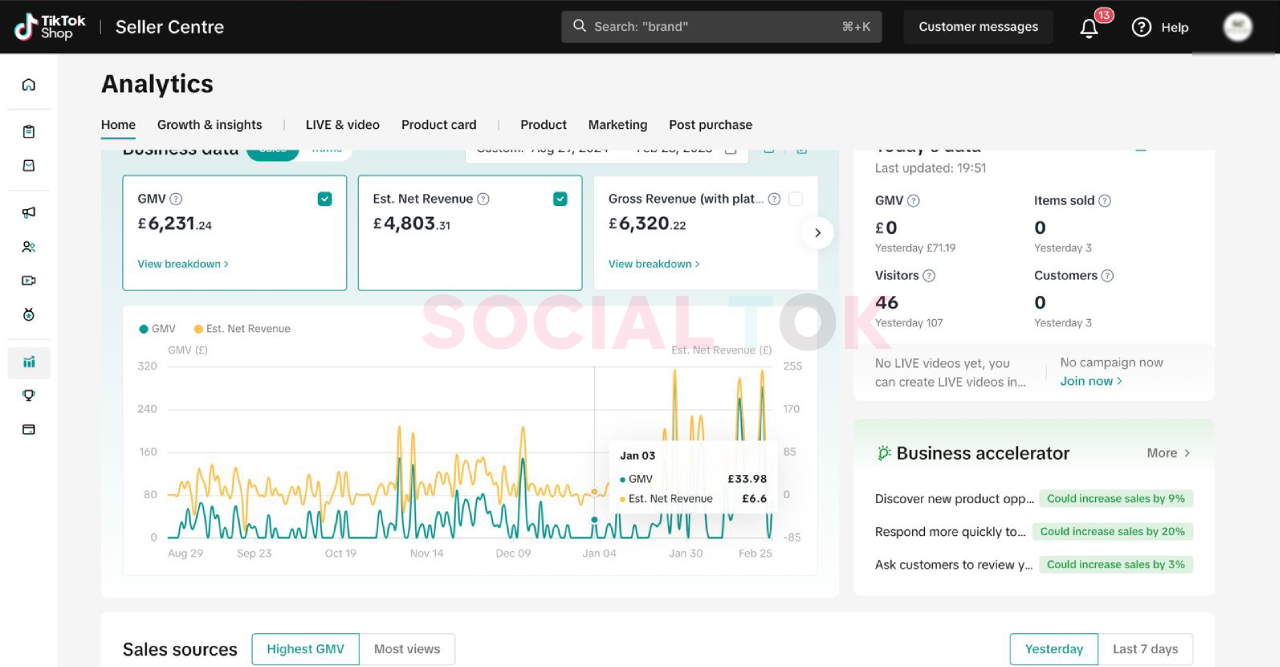Switch to Growth & insights tab
Image resolution: width=1280 pixels, height=667 pixels.
tap(209, 125)
